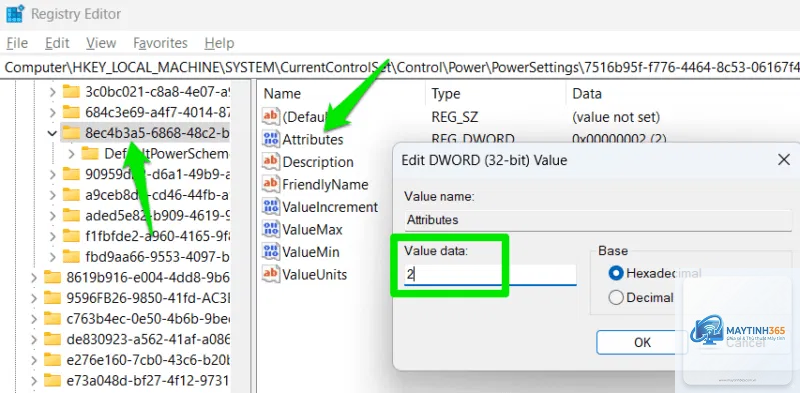Select the e73a048d-bf27-4f12 folder icon
Viewport: 800px width, 393px height.
pyautogui.click(x=53, y=380)
